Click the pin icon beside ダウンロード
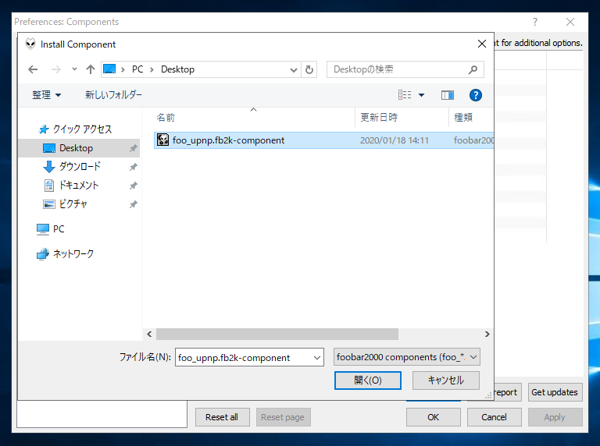600x446 pixels. [133, 167]
